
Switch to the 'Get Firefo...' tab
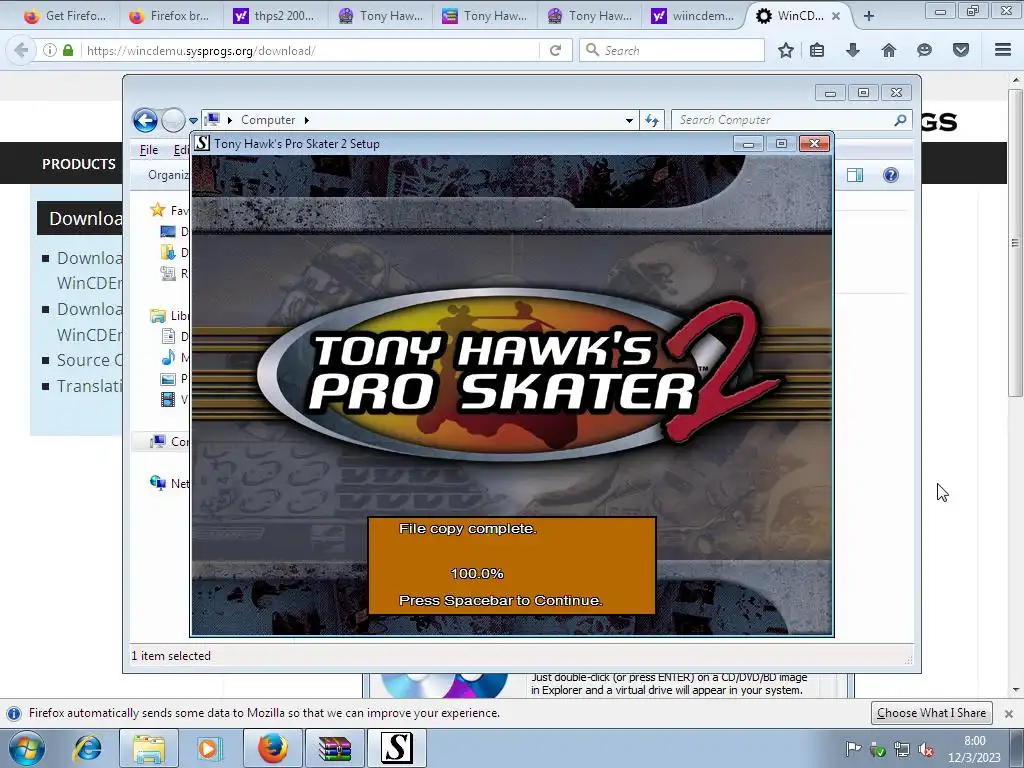[x=65, y=16]
